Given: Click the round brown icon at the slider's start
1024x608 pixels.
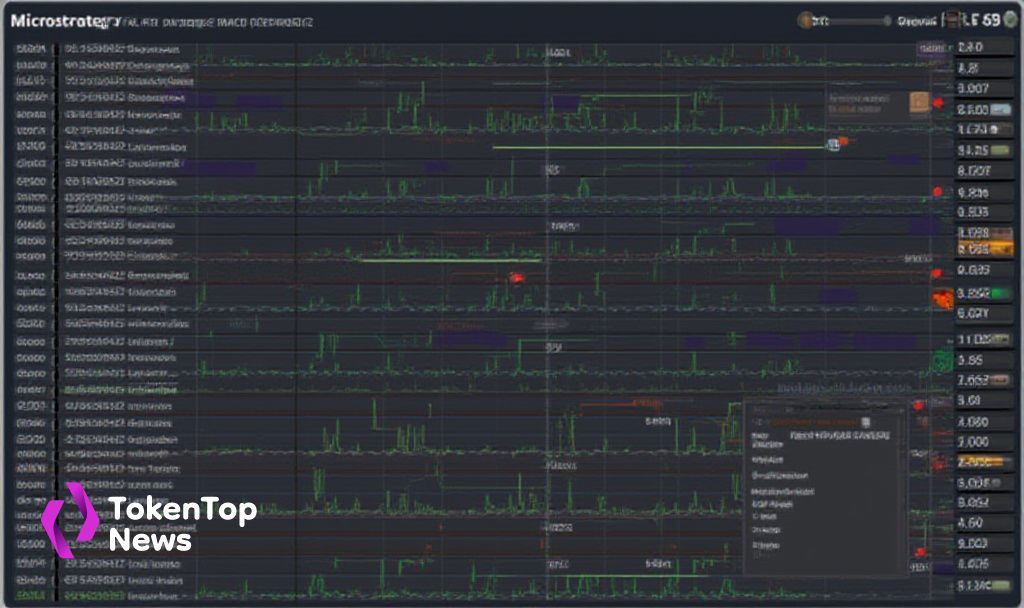Looking at the screenshot, I should coord(805,21).
